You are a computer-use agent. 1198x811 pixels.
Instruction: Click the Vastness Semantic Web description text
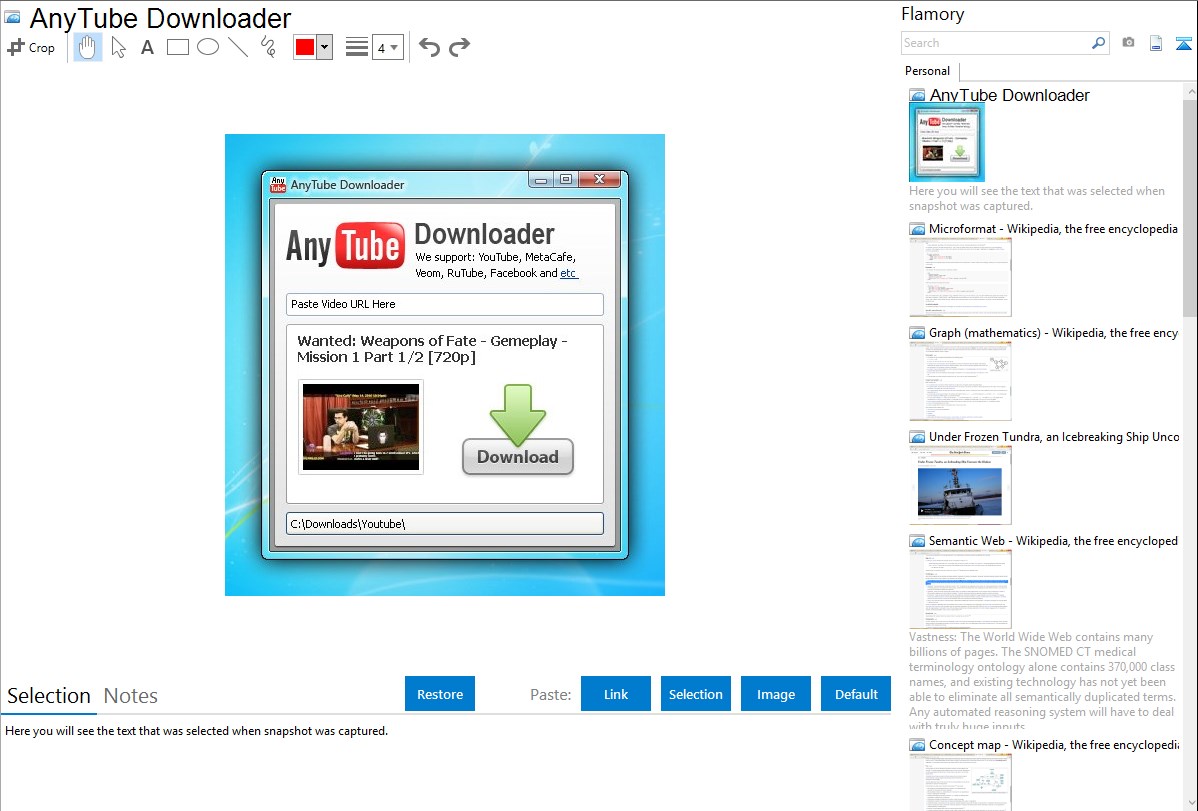[1042, 681]
